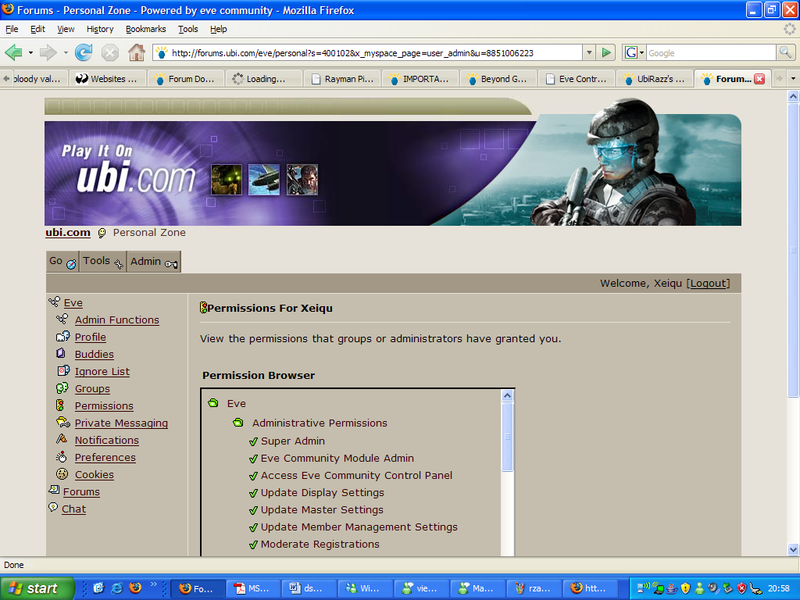Click the Update Display Settings checkmark
Image resolution: width=800 pixels, height=600 pixels.
pyautogui.click(x=253, y=493)
